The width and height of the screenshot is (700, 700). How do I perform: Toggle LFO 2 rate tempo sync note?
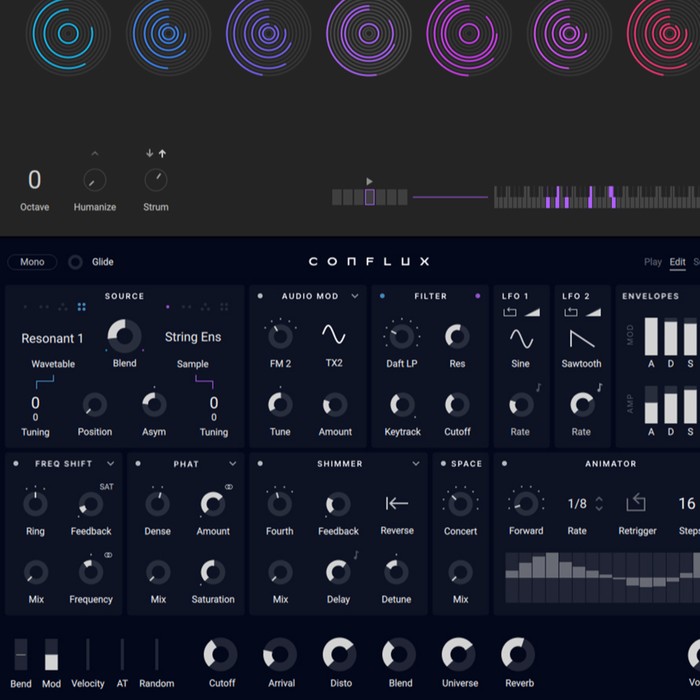600,387
